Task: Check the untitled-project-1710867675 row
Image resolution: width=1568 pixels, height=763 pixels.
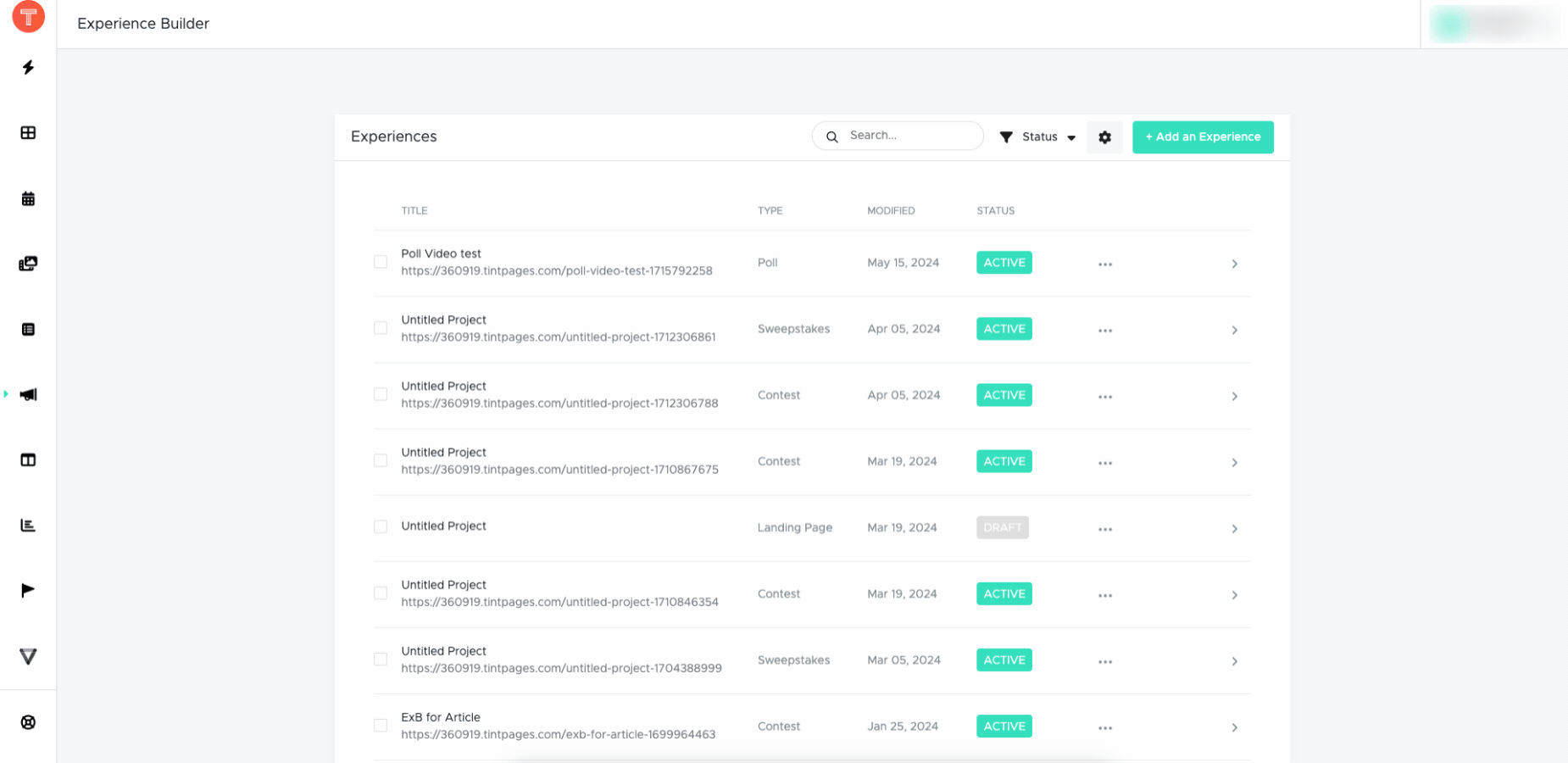Action: click(x=381, y=460)
